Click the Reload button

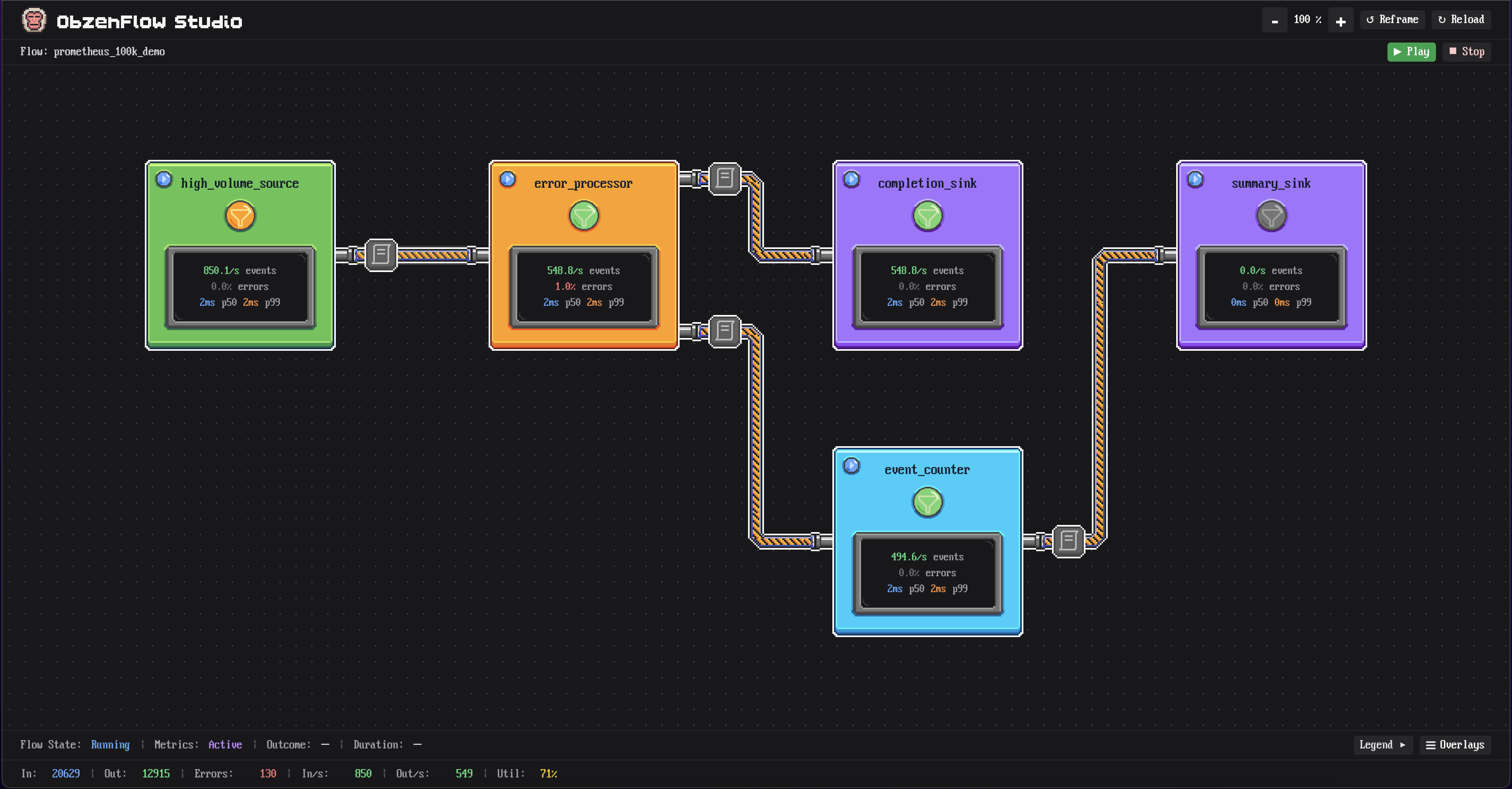pyautogui.click(x=1461, y=19)
